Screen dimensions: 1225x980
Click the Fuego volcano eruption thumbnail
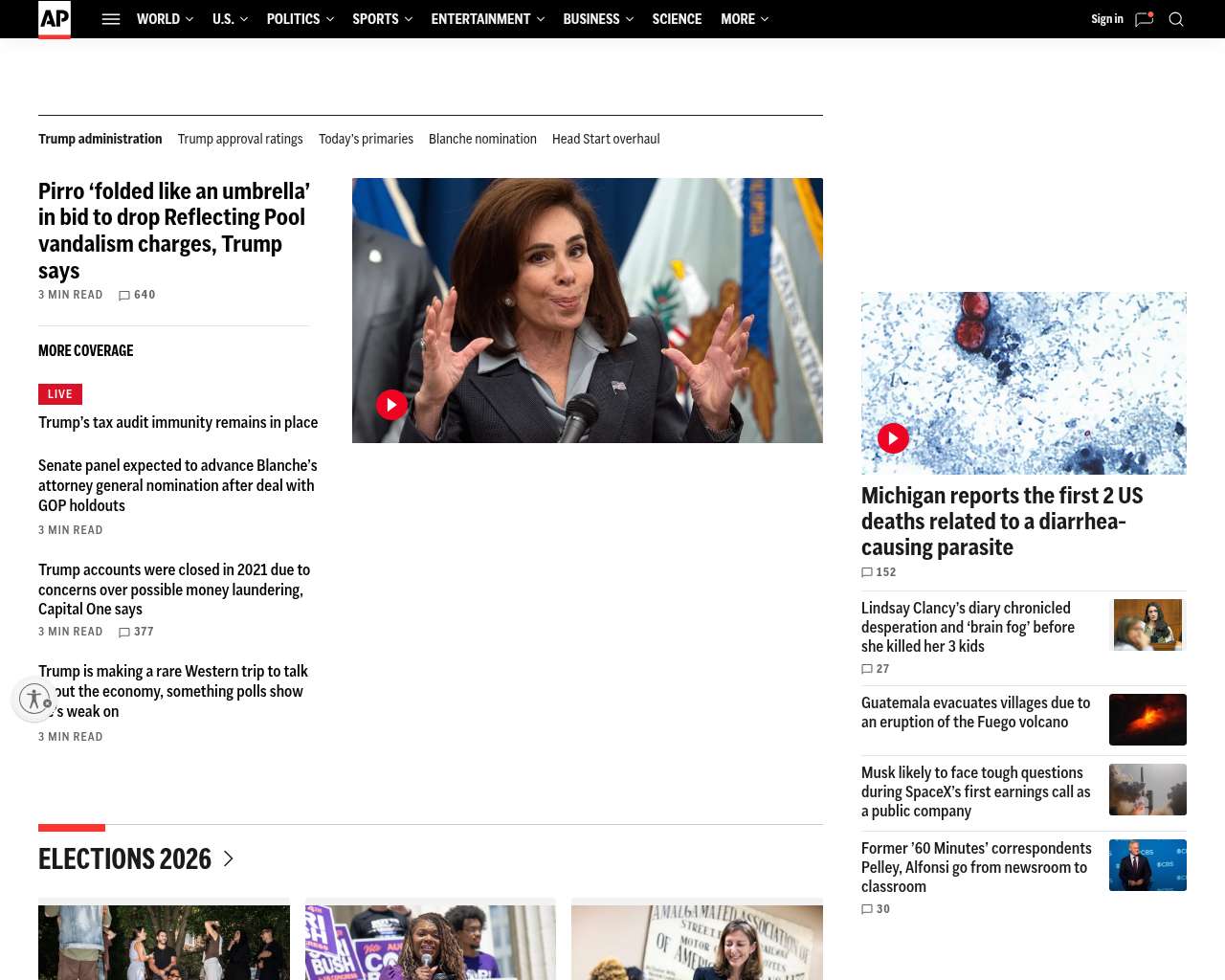point(1147,720)
